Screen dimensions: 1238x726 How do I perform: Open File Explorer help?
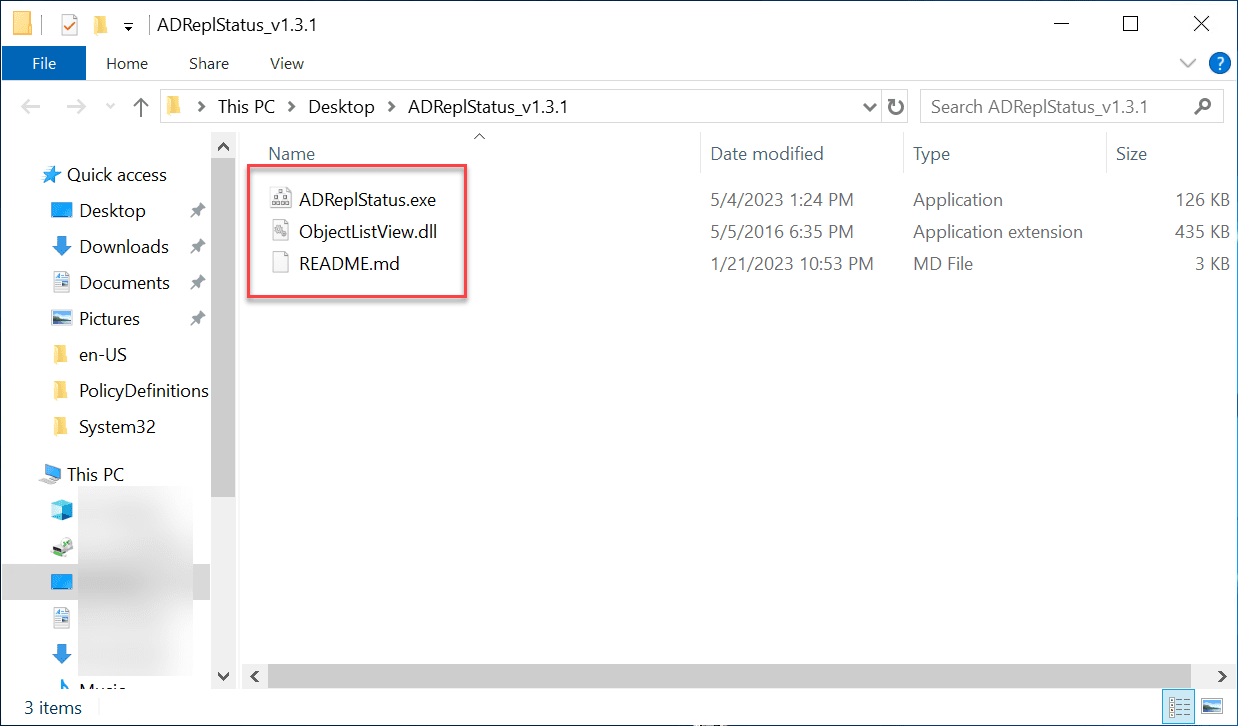click(1219, 62)
